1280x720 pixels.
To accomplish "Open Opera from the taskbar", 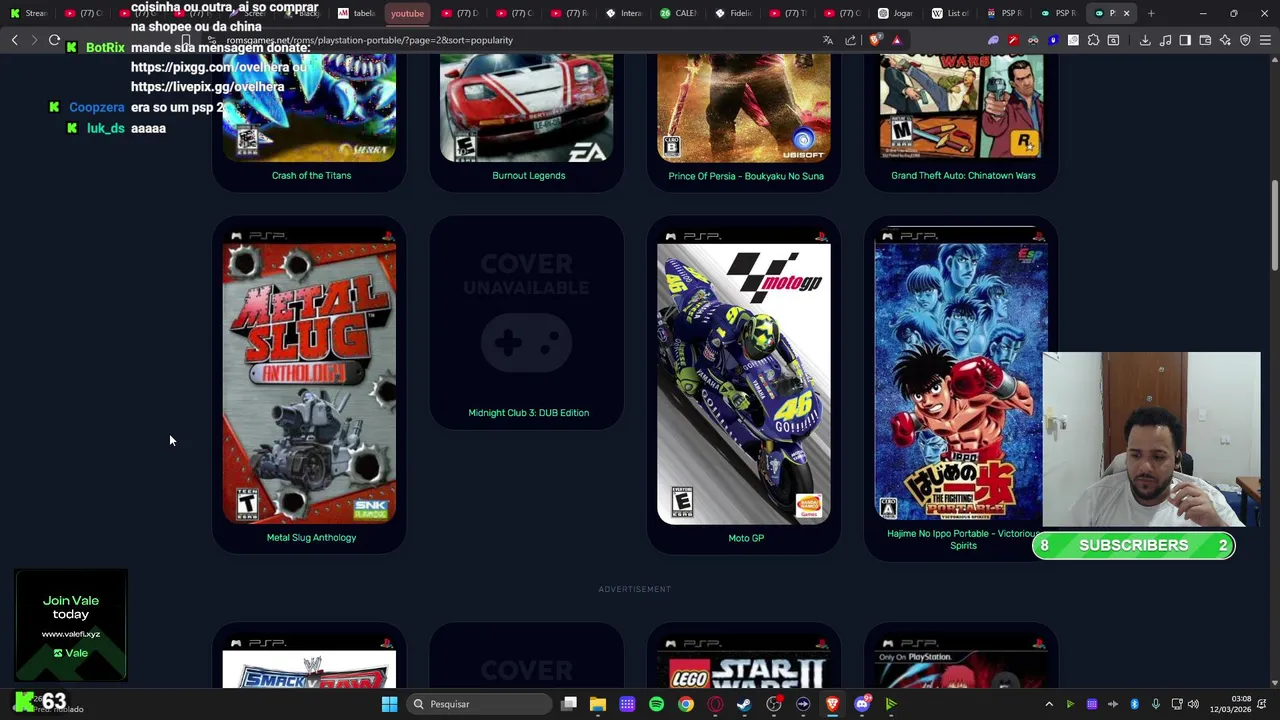I will point(715,704).
